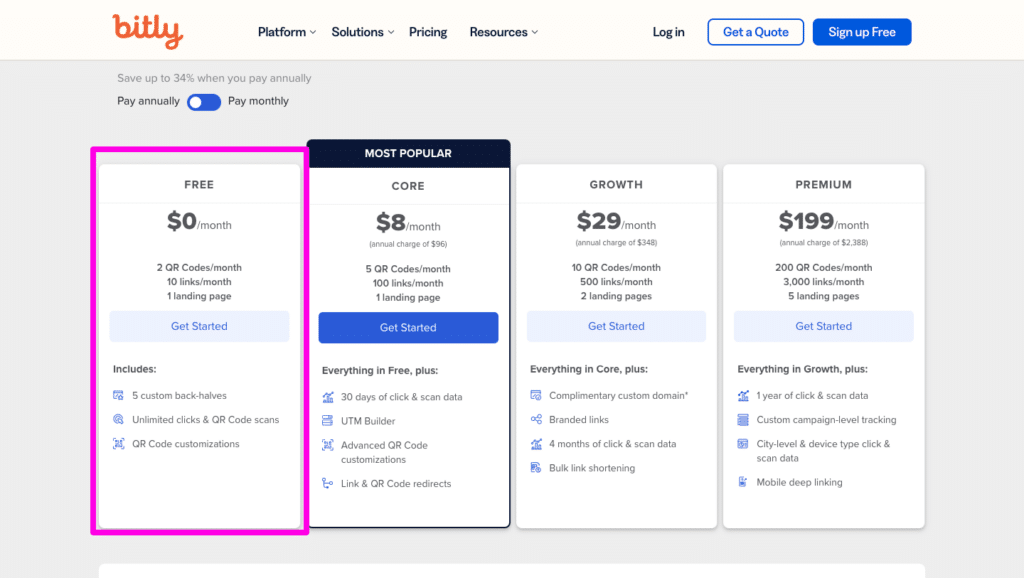Image resolution: width=1024 pixels, height=578 pixels.
Task: Click Log in
Action: pos(668,32)
